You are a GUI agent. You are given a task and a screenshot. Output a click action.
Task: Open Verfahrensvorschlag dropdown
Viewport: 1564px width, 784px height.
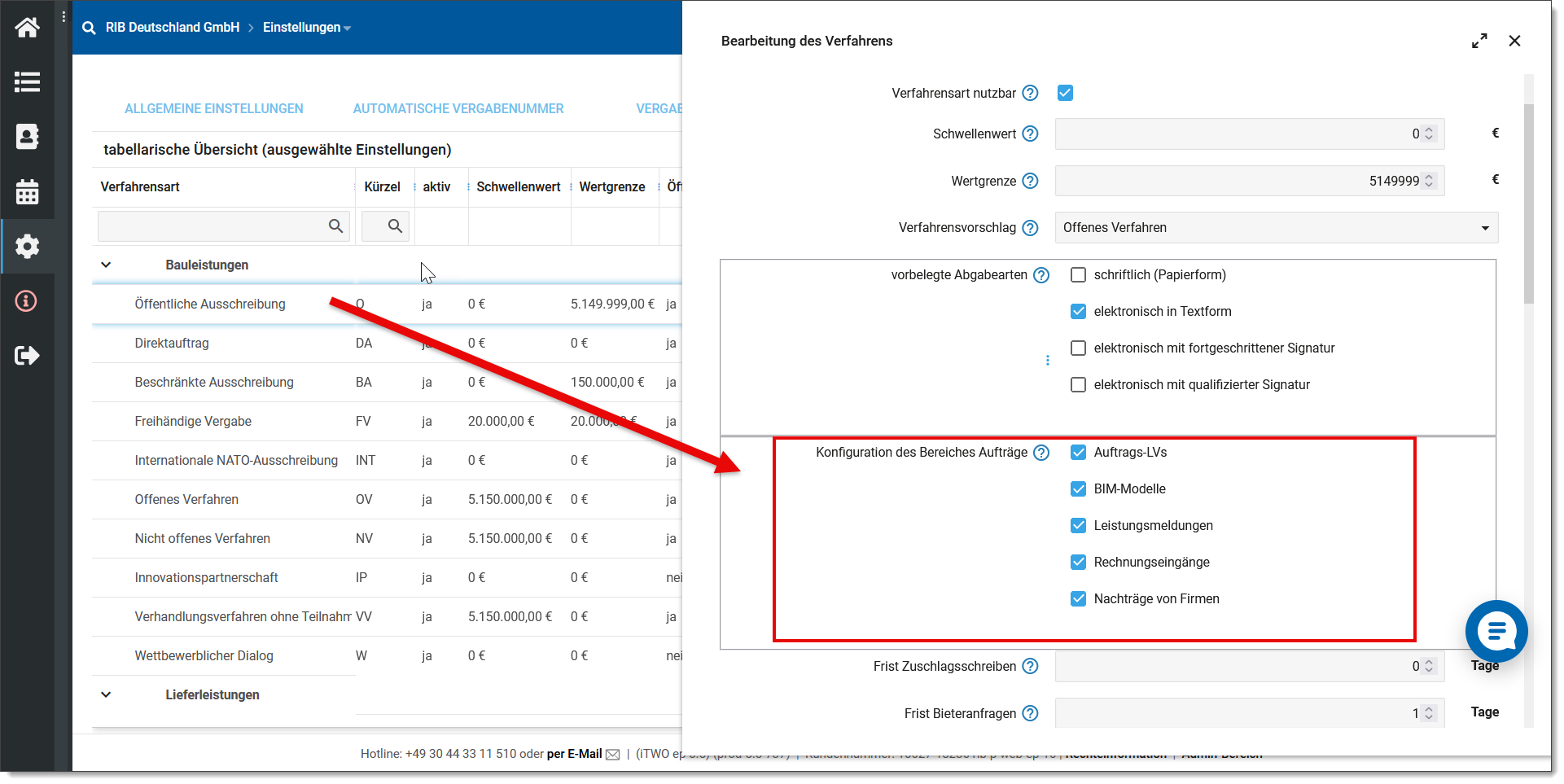(x=1276, y=228)
